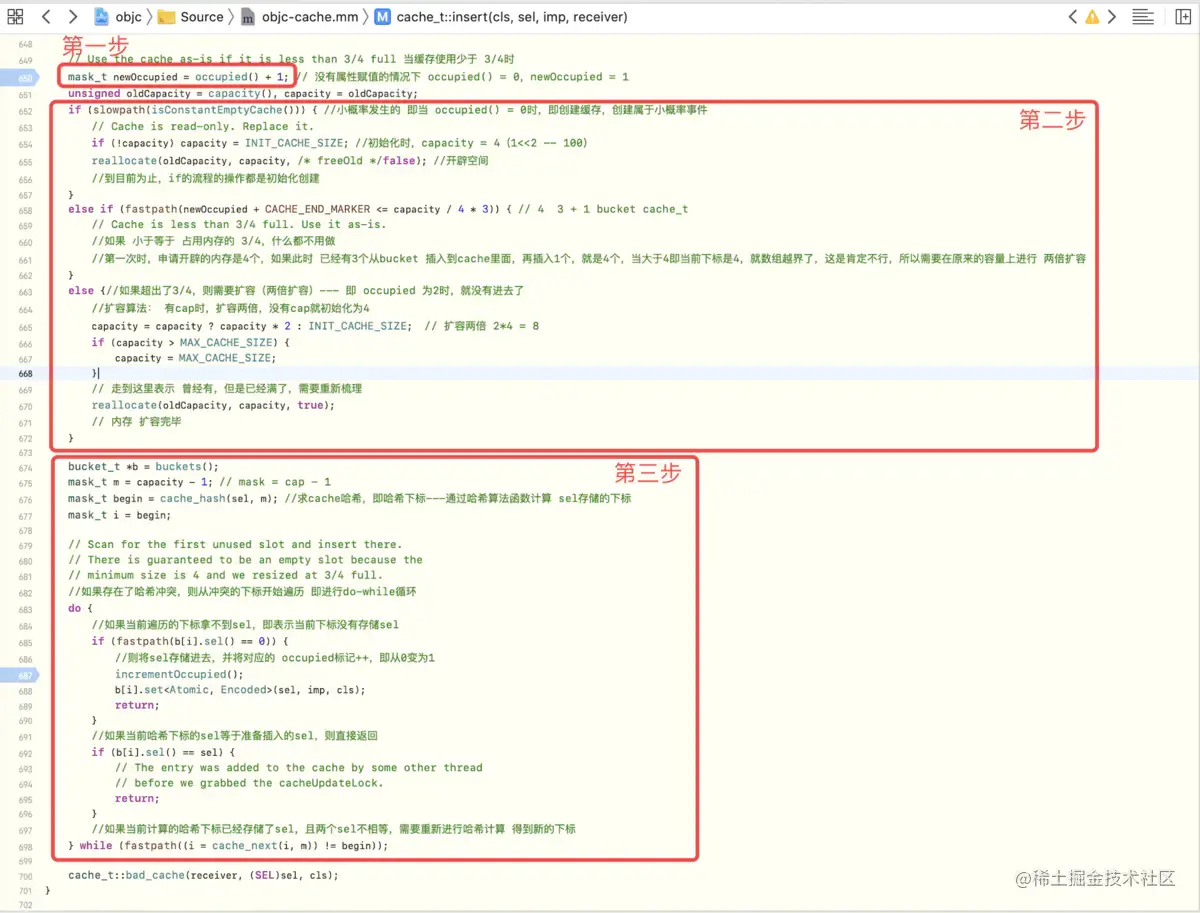Jump to previous issue arrow
The width and height of the screenshot is (1200, 913).
click(1073, 17)
